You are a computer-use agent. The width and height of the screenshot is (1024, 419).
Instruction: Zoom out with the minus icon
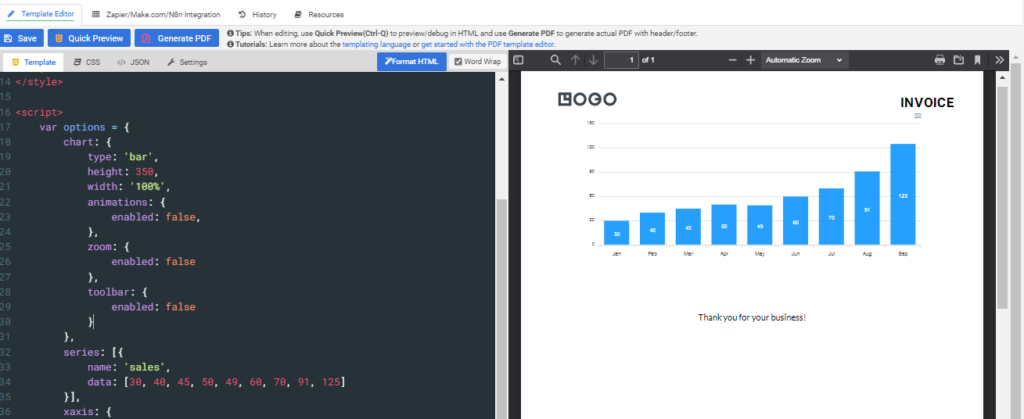(733, 60)
